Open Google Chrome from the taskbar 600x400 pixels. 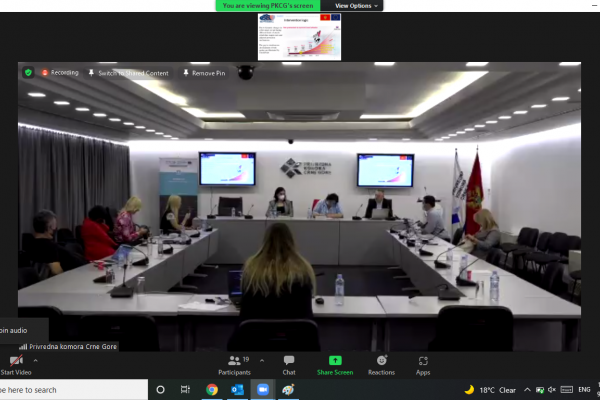click(x=212, y=390)
